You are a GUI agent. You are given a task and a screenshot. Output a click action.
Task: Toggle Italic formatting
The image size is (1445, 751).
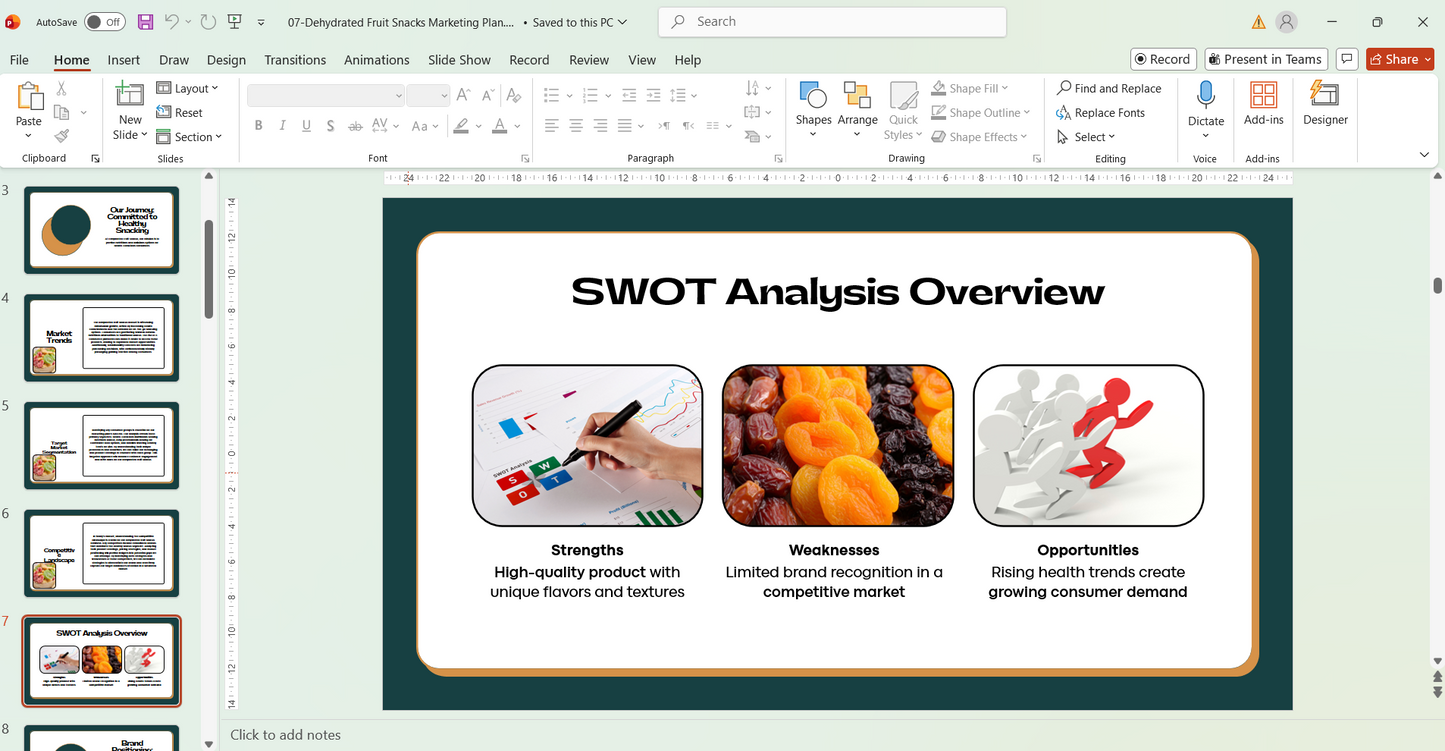282,126
